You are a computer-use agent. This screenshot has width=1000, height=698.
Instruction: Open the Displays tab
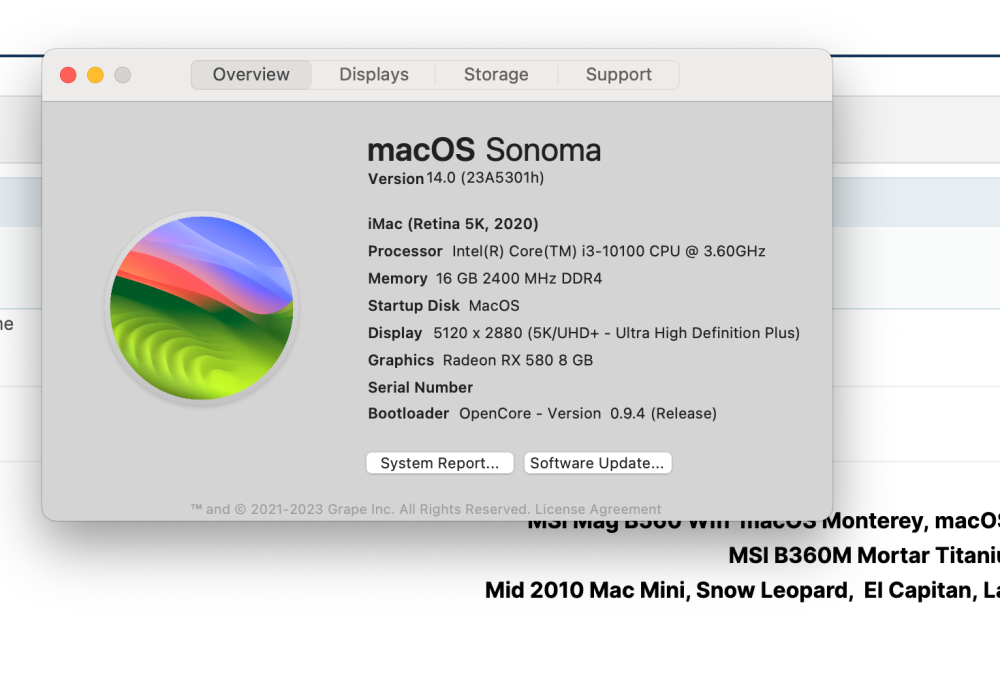pyautogui.click(x=374, y=75)
